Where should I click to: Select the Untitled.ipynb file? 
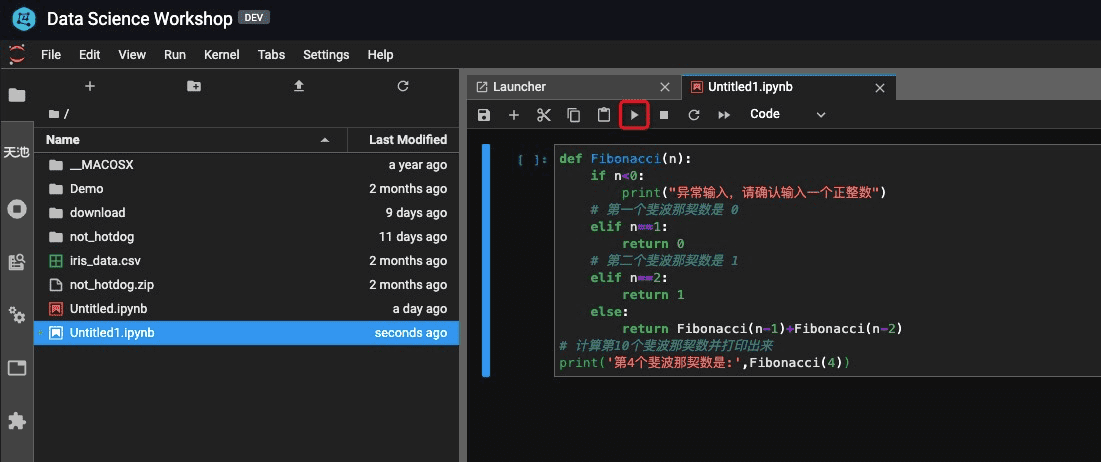246,308
